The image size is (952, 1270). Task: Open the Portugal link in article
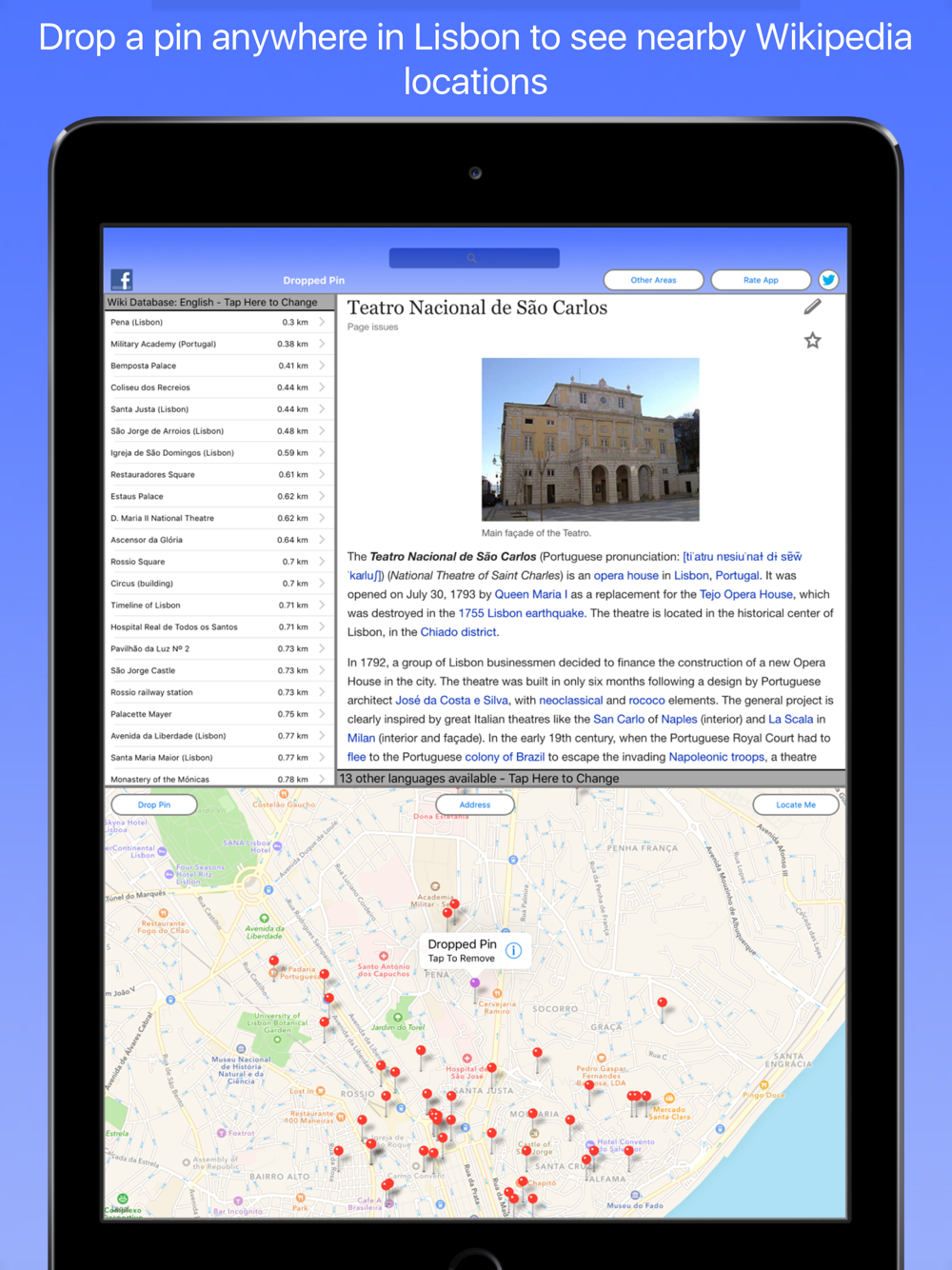[737, 575]
